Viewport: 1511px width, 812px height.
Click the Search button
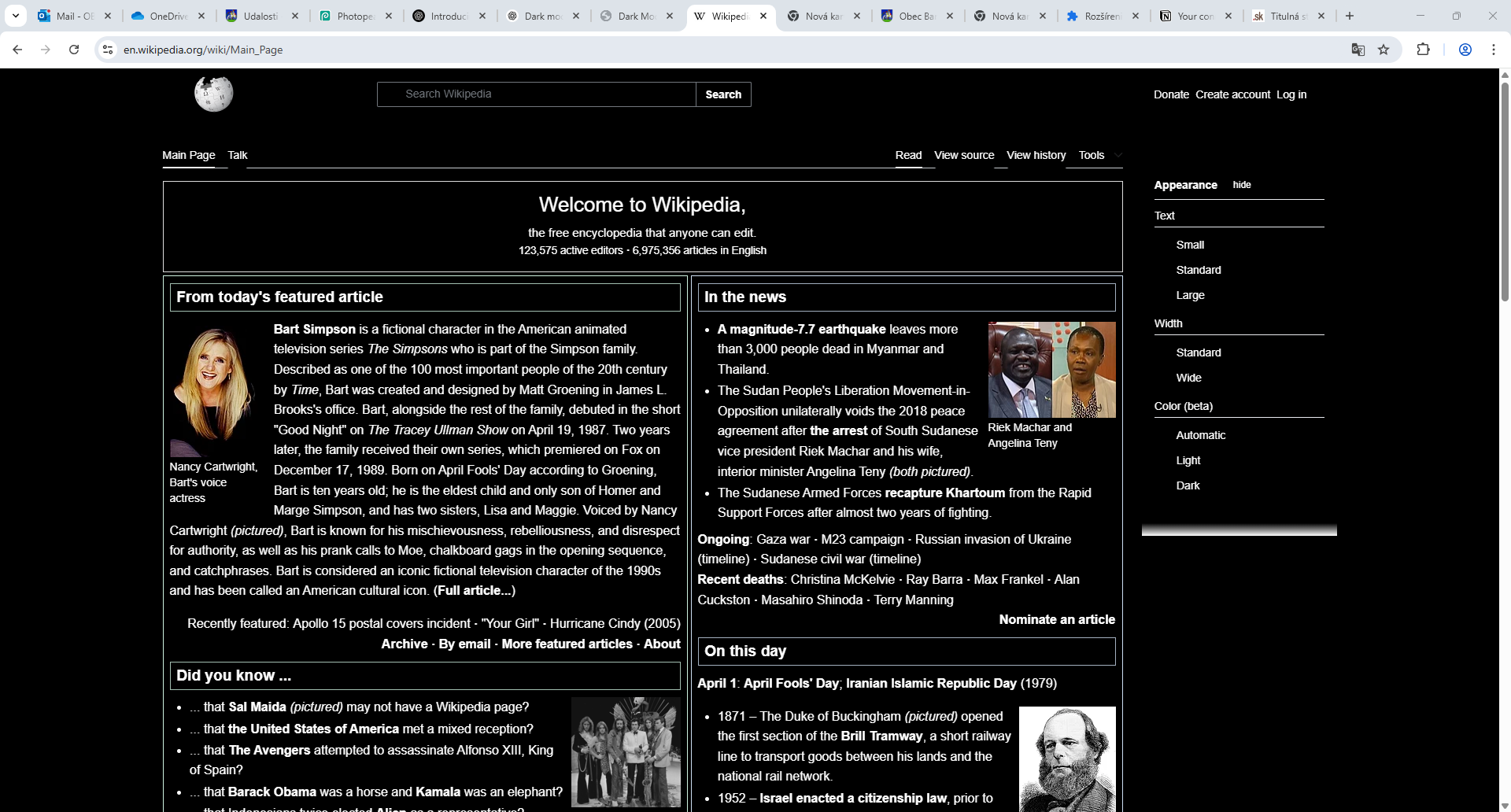[x=723, y=94]
